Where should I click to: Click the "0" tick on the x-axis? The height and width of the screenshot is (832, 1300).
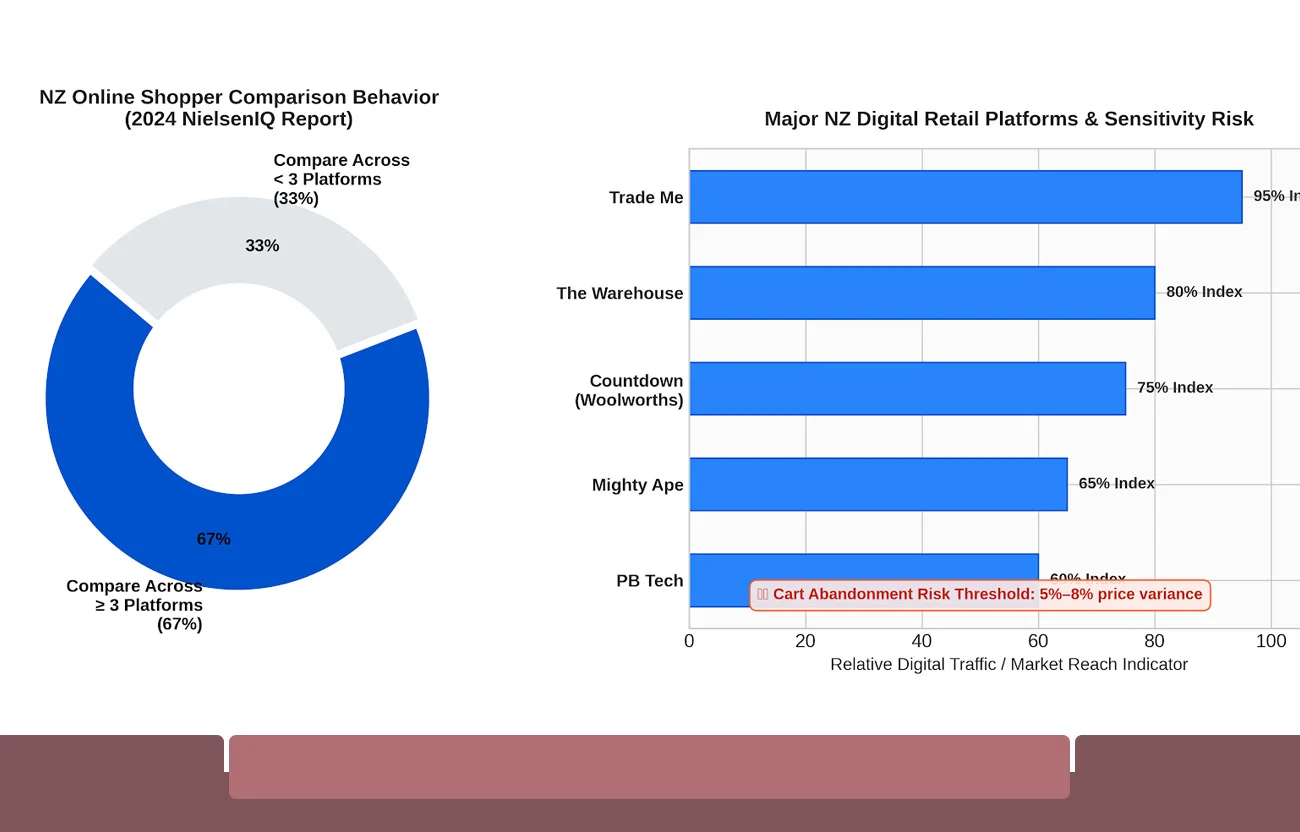point(689,641)
